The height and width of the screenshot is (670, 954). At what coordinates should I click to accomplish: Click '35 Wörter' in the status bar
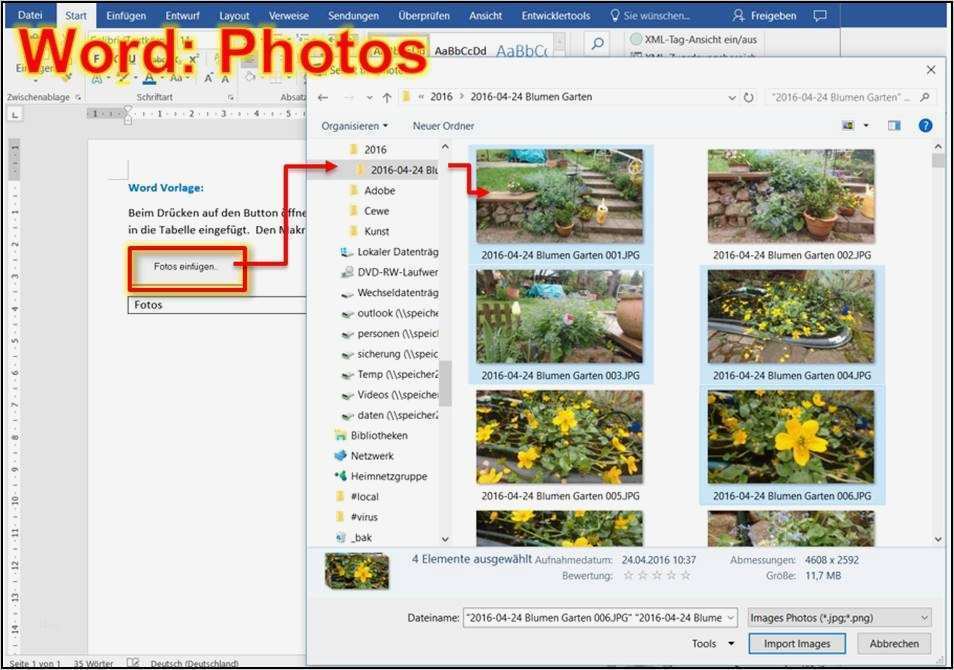pos(93,663)
